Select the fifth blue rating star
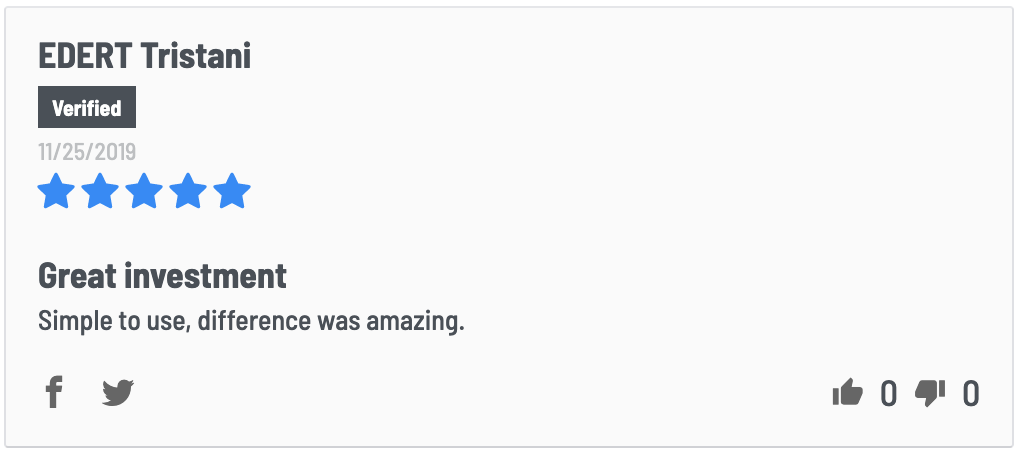Viewport: 1020px width, 450px height. (232, 191)
